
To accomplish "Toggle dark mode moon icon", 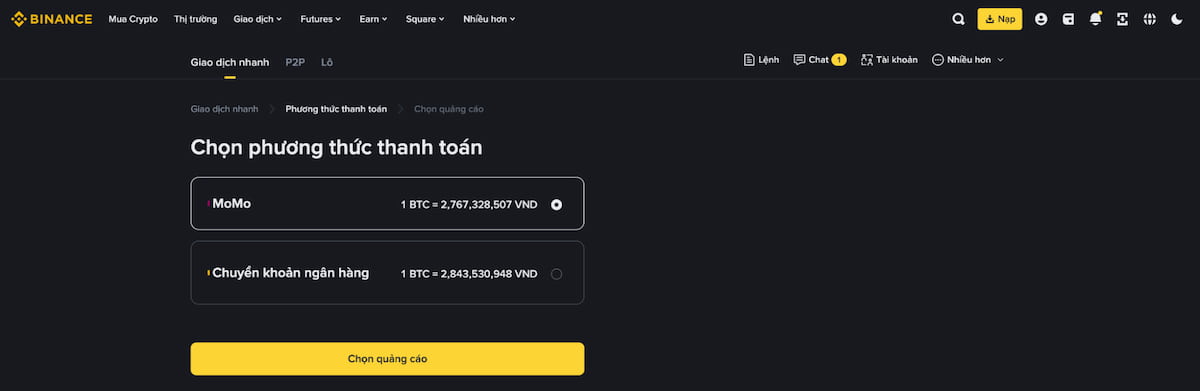I will (x=1177, y=19).
